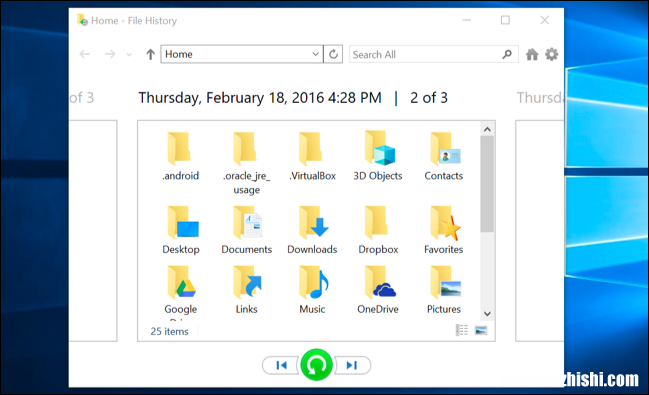Click the Back navigation arrow
The image size is (649, 395).
[85, 54]
